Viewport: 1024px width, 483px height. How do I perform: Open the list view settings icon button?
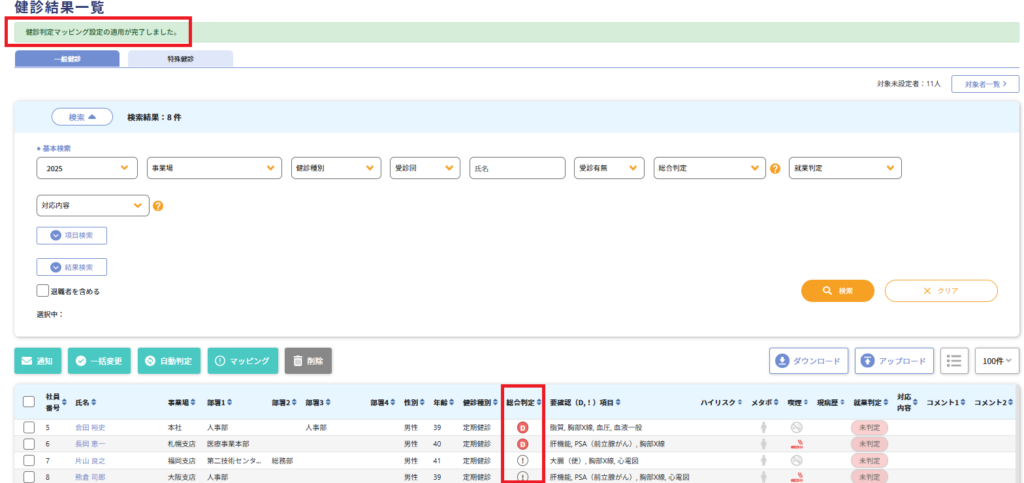pyautogui.click(x=954, y=360)
